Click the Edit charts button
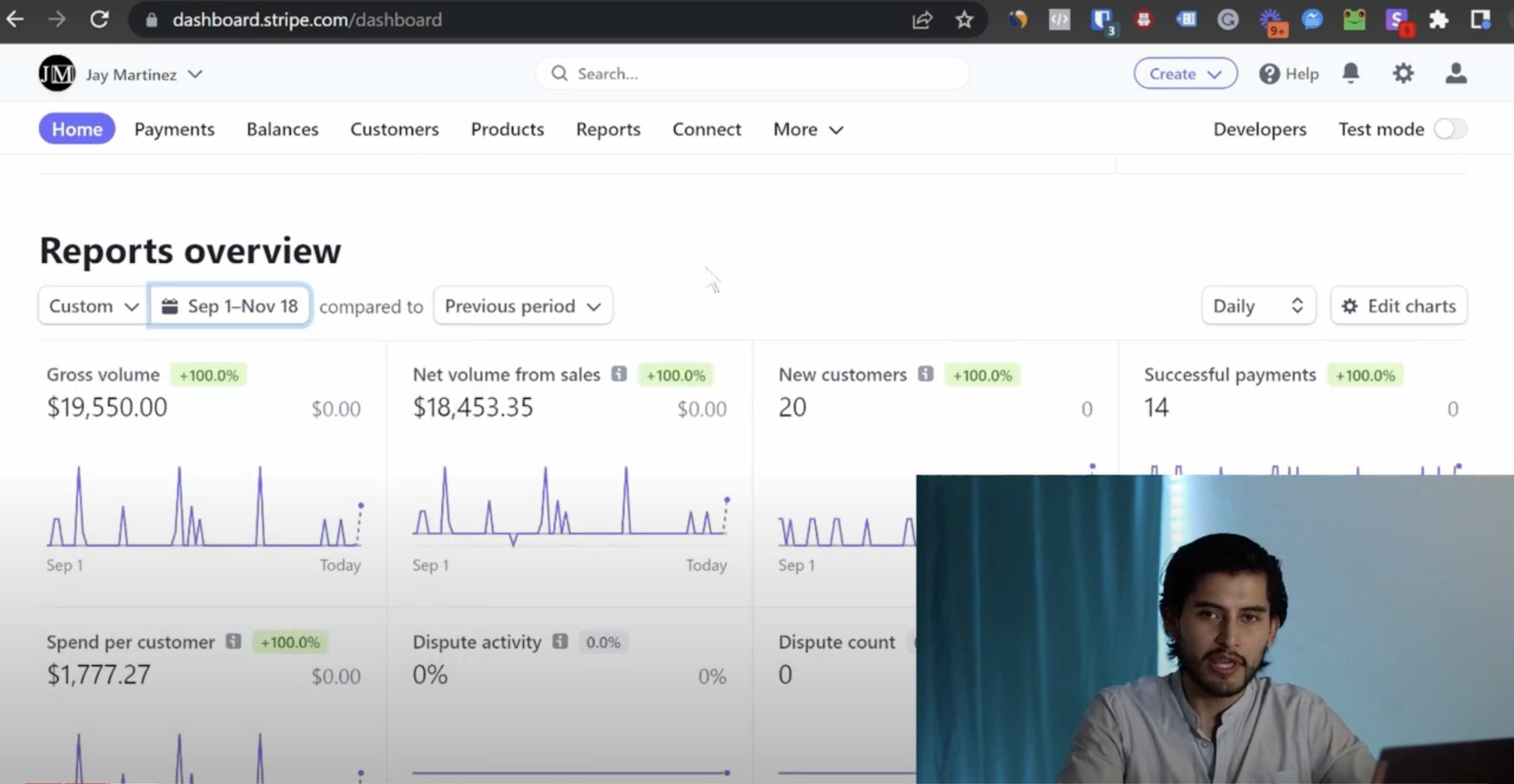The image size is (1514, 784). tap(1398, 306)
